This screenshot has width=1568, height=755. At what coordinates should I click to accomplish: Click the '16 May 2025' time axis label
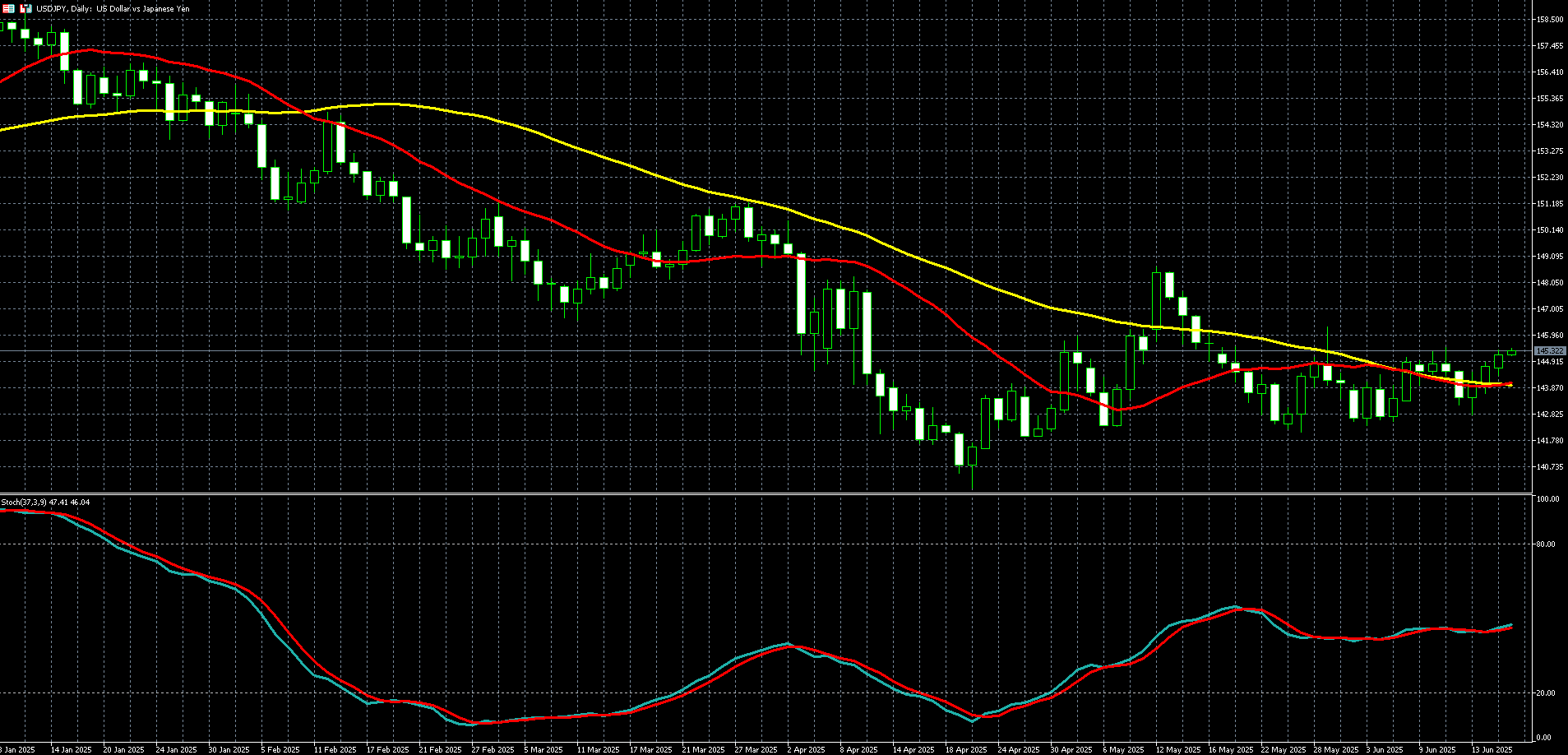pos(1230,750)
